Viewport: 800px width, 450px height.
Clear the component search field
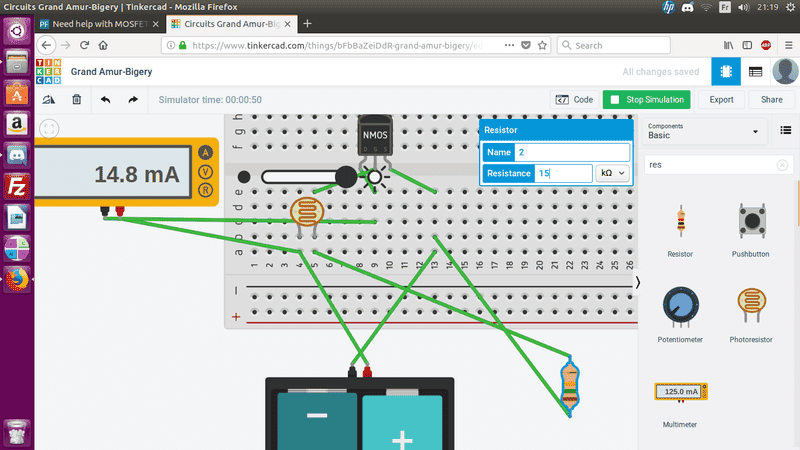(782, 165)
